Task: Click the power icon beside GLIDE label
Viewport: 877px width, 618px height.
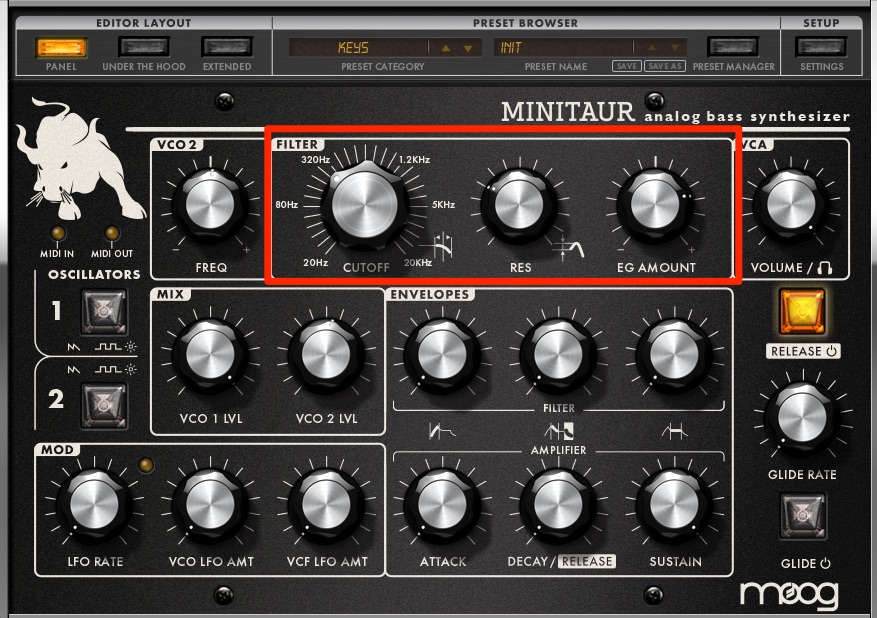Action: pos(825,564)
